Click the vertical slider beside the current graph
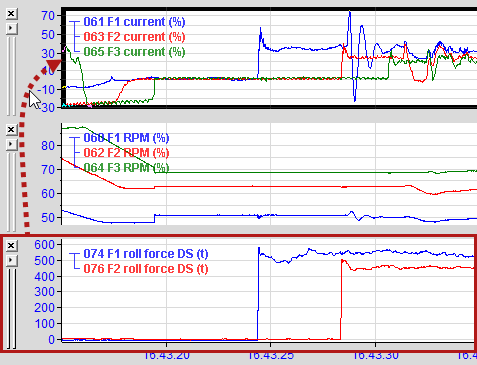477x365 pixels. [11, 76]
